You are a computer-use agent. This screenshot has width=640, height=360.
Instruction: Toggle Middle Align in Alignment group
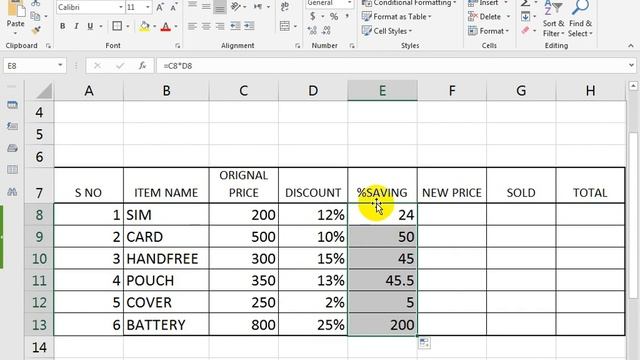tap(206, 7)
